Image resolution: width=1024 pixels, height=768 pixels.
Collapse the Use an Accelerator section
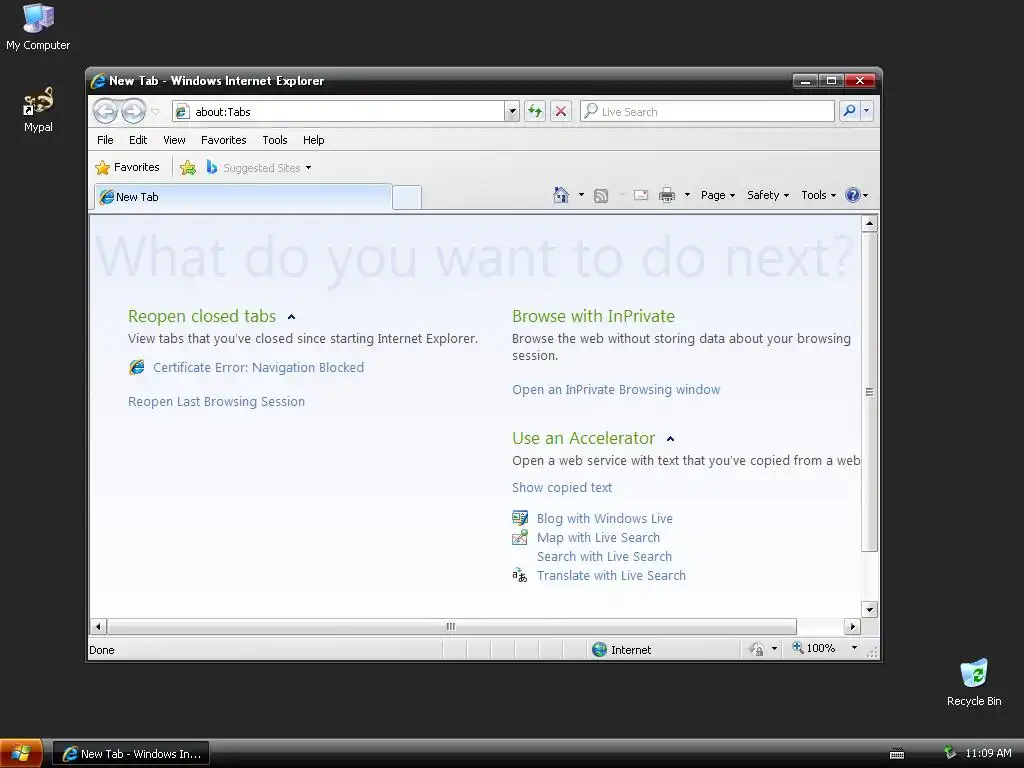click(x=670, y=439)
